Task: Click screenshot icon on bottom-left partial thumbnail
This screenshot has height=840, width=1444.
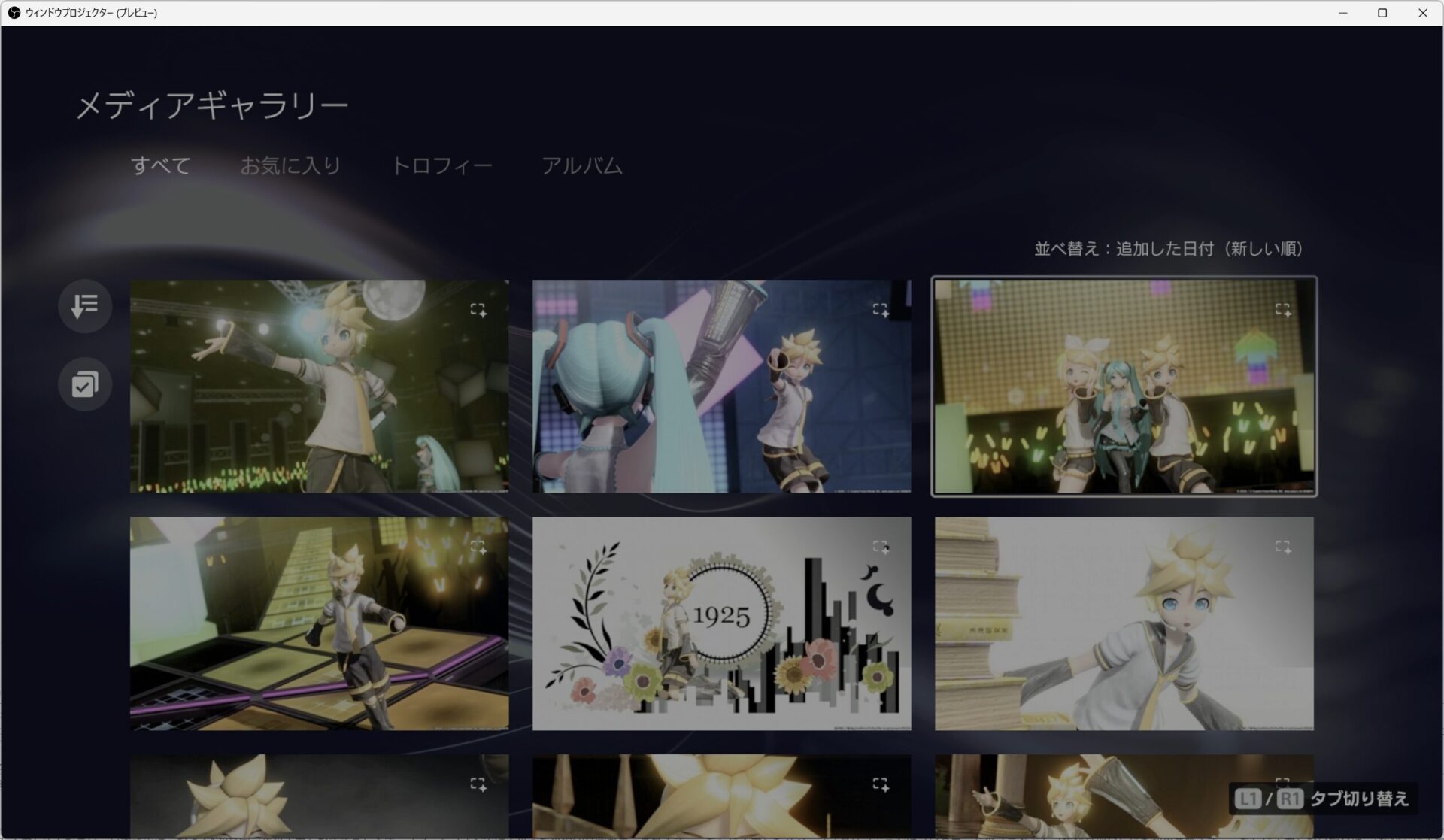Action: 478,784
